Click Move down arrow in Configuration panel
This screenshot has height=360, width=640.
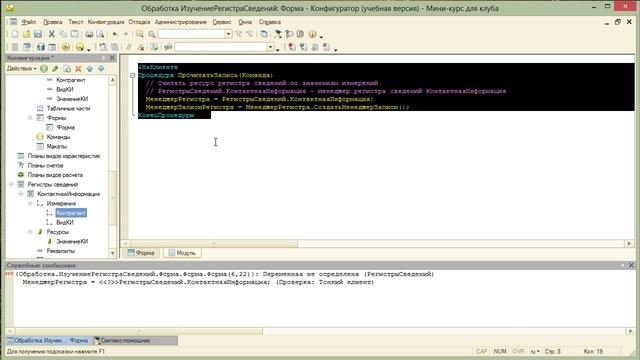coord(101,69)
